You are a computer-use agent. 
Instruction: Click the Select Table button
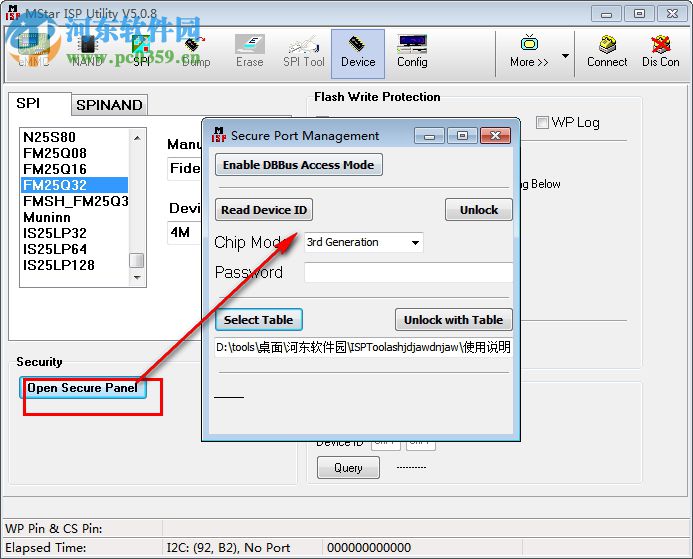point(259,319)
